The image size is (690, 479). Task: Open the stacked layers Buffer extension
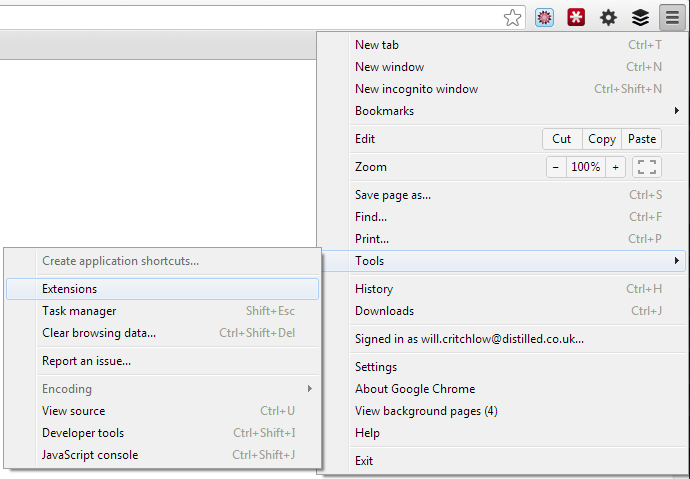[640, 17]
